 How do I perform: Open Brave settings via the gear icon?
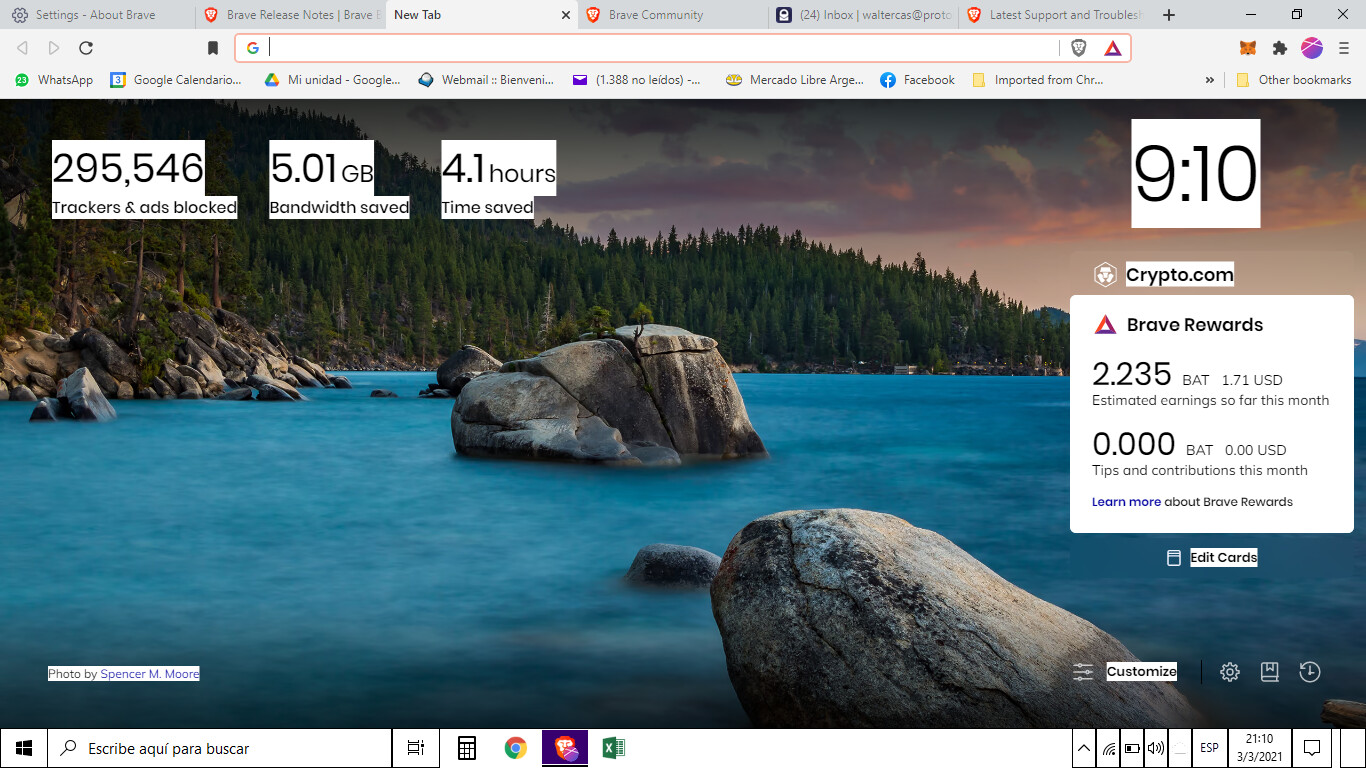tap(1229, 671)
